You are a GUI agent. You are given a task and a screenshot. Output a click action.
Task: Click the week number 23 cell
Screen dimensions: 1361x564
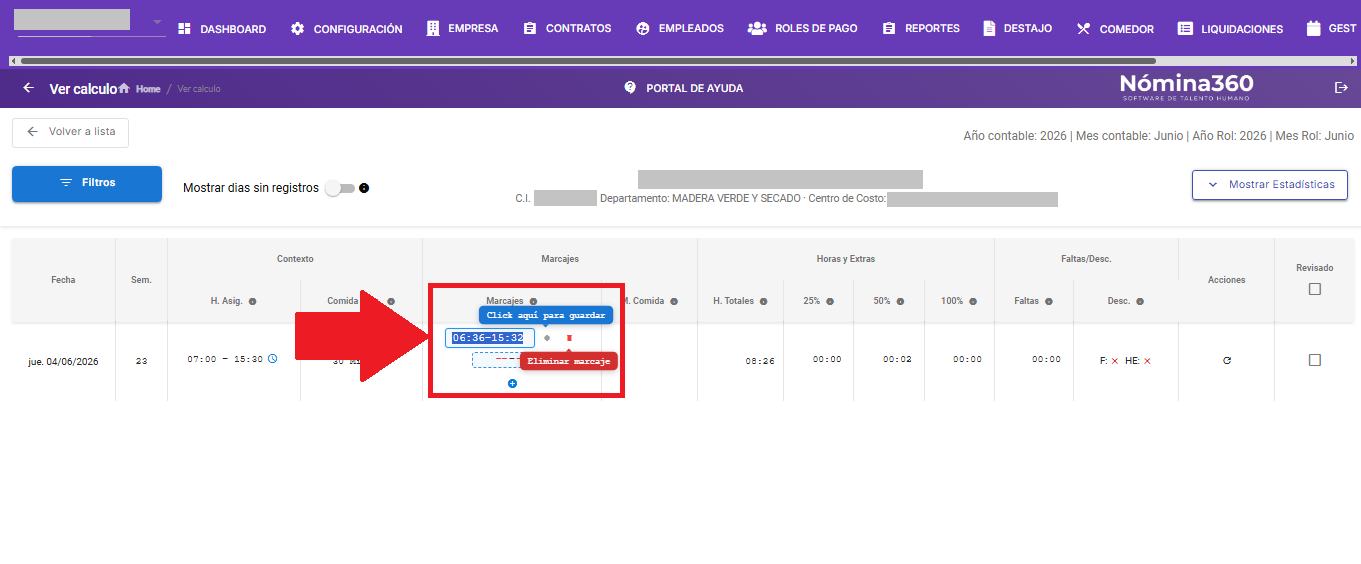[141, 360]
